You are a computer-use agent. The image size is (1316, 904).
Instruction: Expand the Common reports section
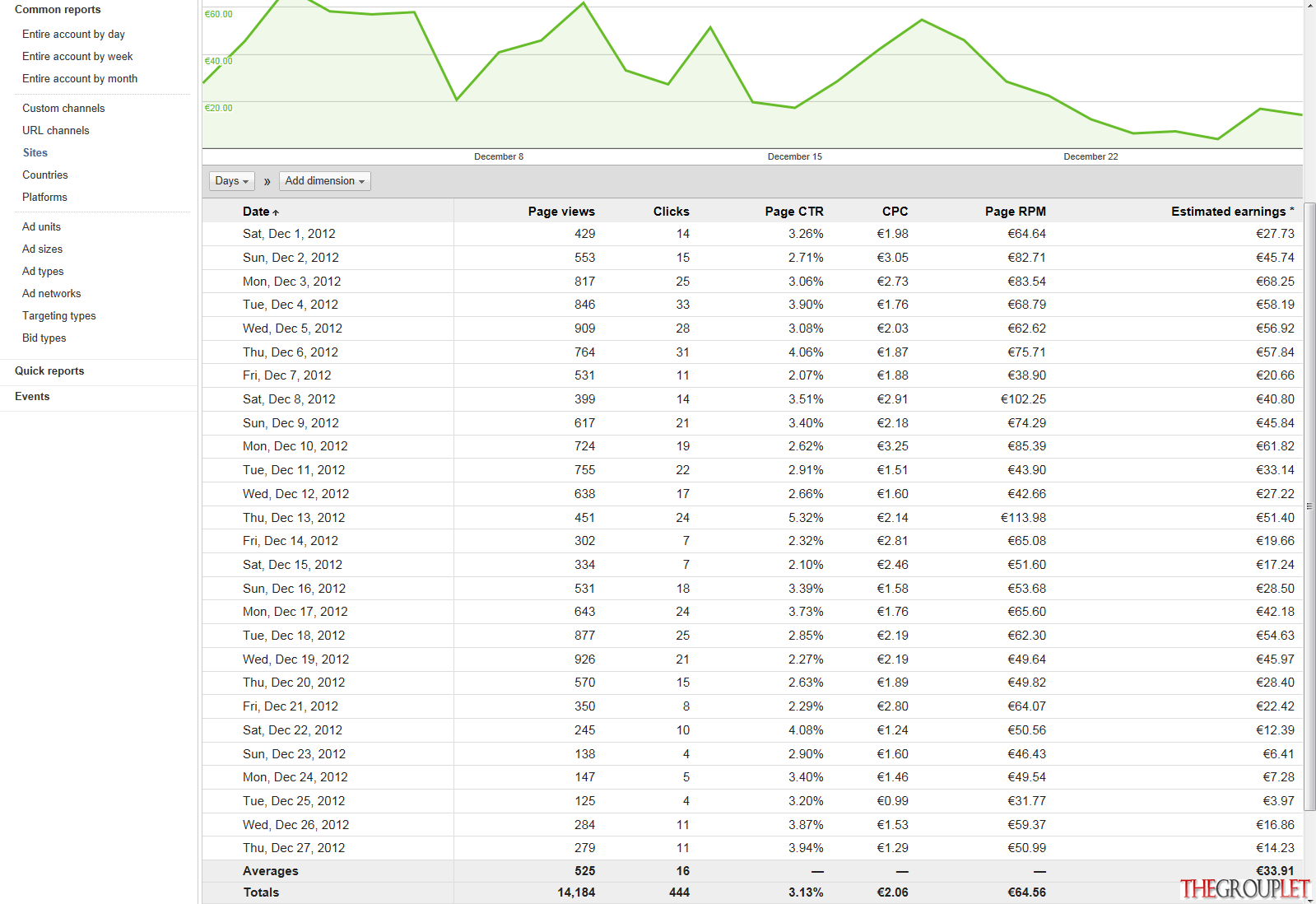[x=58, y=10]
